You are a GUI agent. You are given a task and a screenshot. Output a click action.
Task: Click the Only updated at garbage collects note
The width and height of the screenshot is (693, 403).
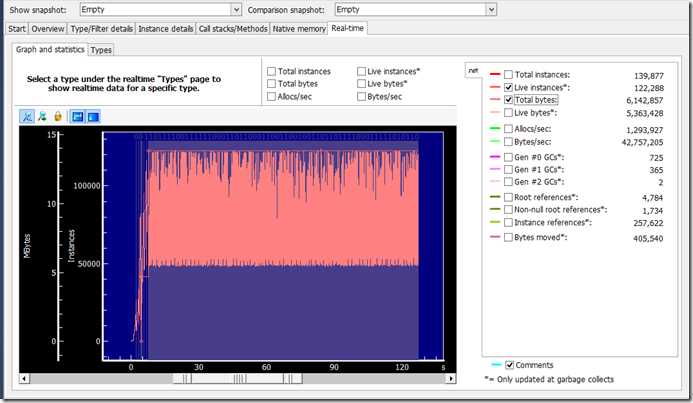pos(549,380)
